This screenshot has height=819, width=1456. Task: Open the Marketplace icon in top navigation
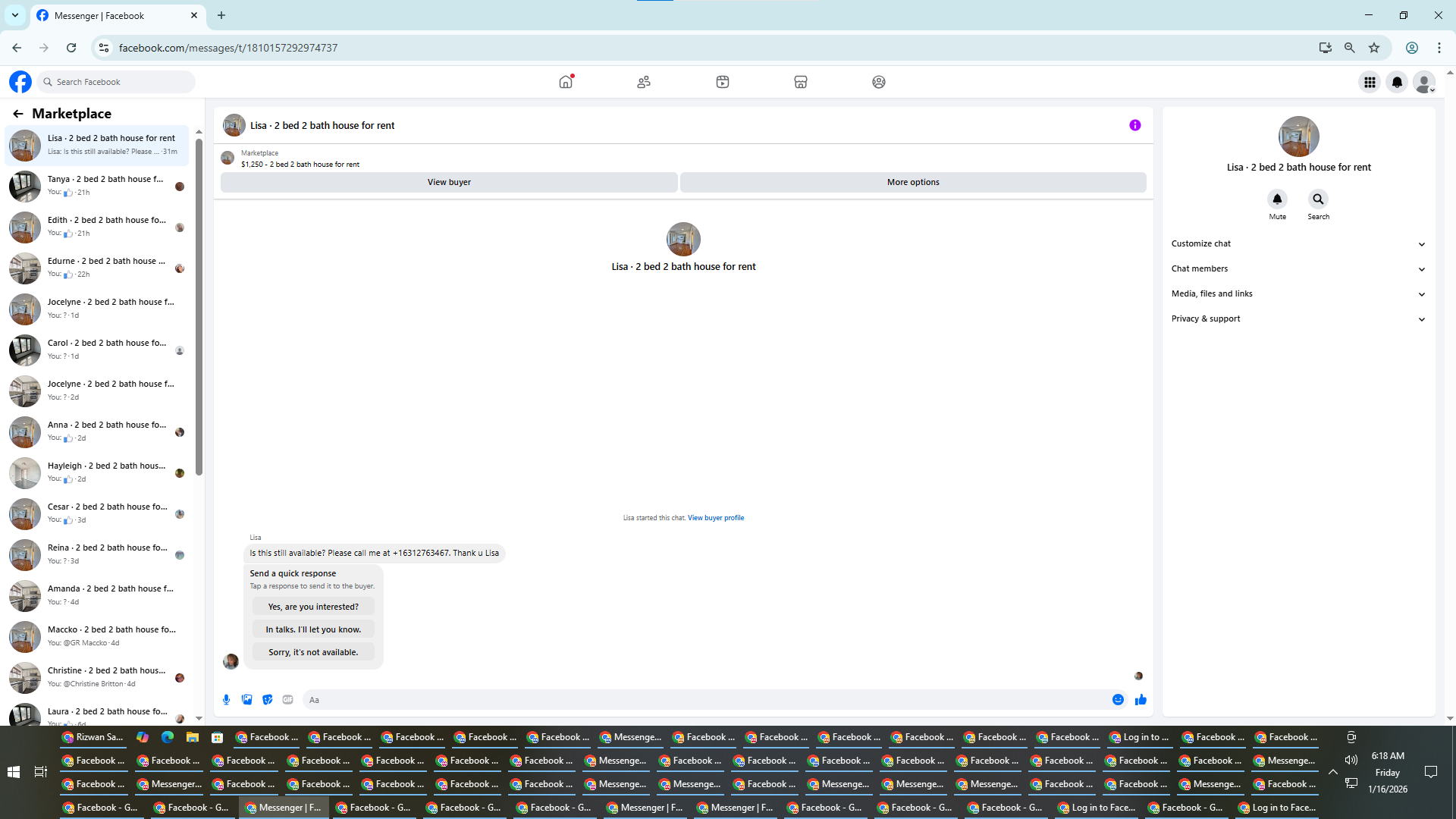800,82
